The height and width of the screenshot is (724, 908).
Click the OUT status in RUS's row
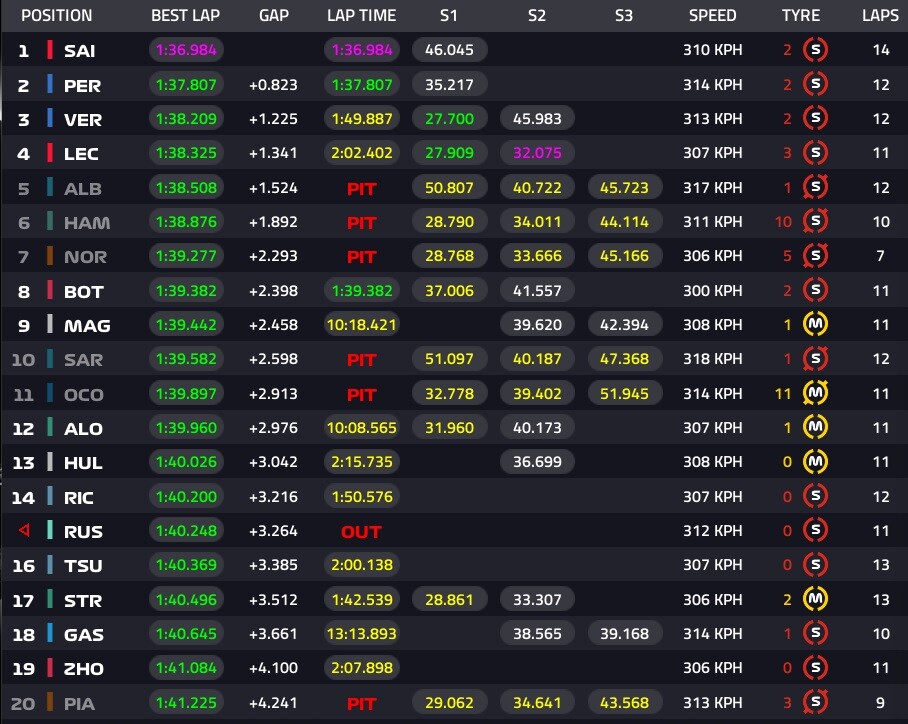[361, 532]
